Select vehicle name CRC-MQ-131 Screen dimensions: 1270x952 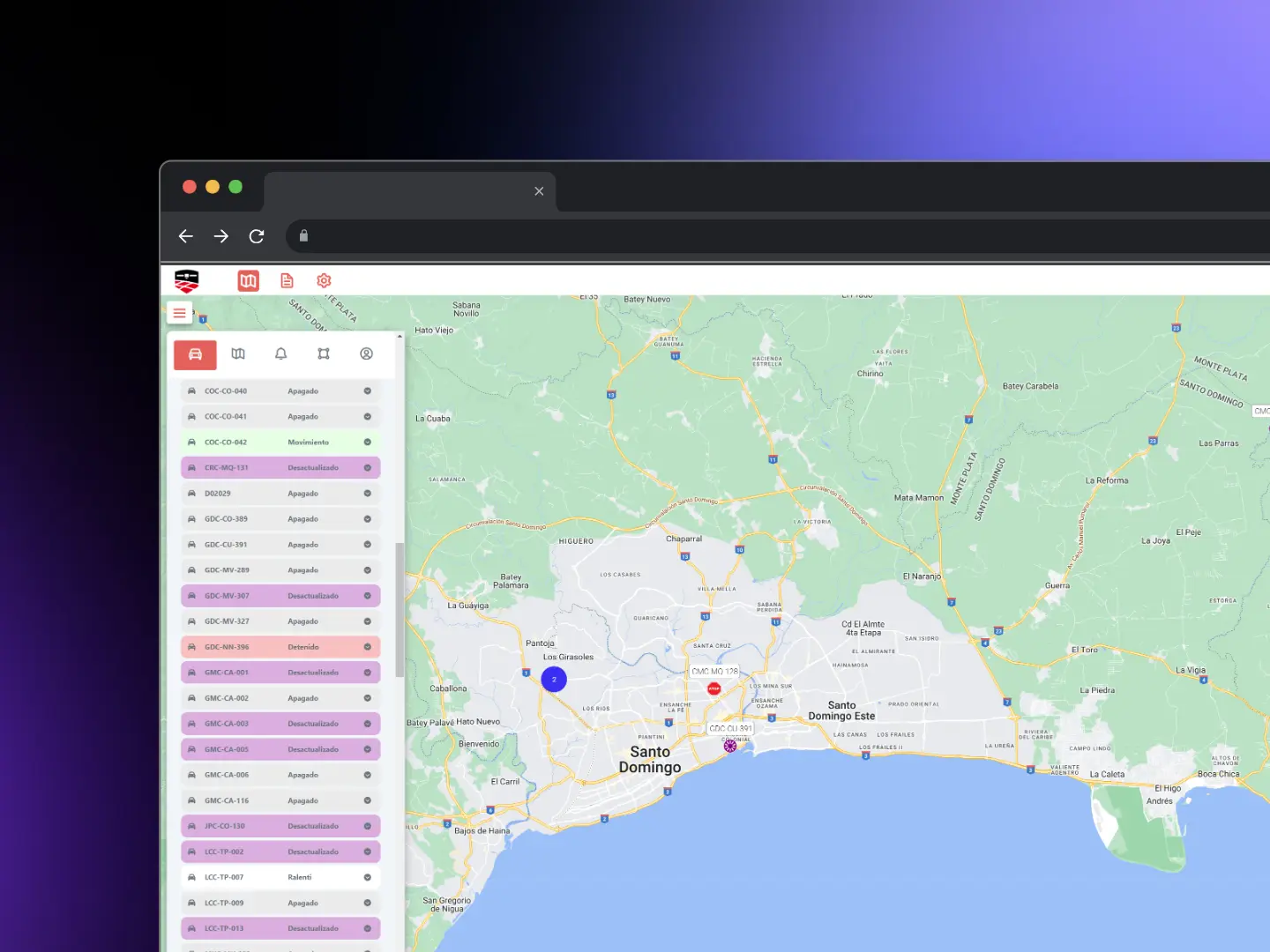coord(227,468)
